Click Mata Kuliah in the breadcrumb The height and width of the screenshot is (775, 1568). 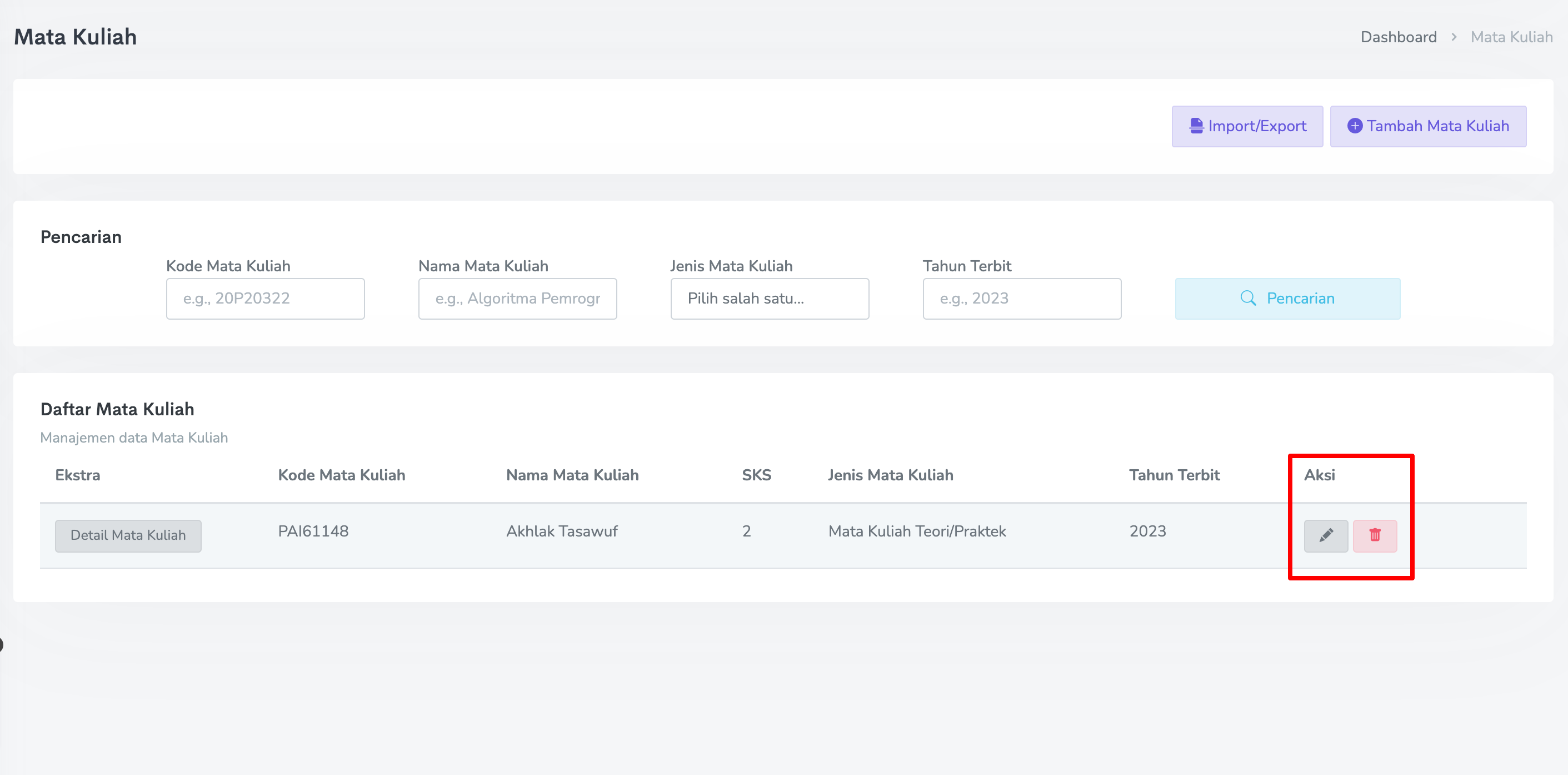pyautogui.click(x=1511, y=37)
